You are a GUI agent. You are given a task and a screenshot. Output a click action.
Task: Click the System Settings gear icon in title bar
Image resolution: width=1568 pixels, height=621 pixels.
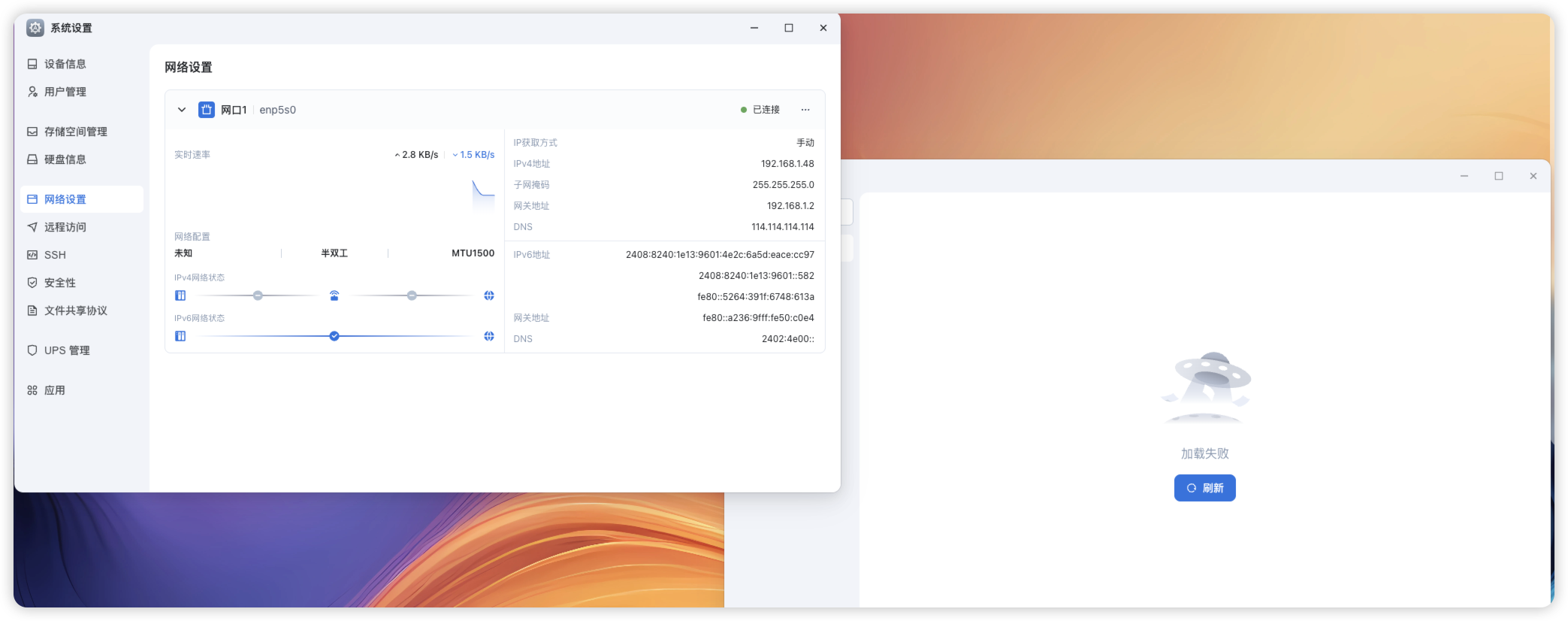click(35, 28)
